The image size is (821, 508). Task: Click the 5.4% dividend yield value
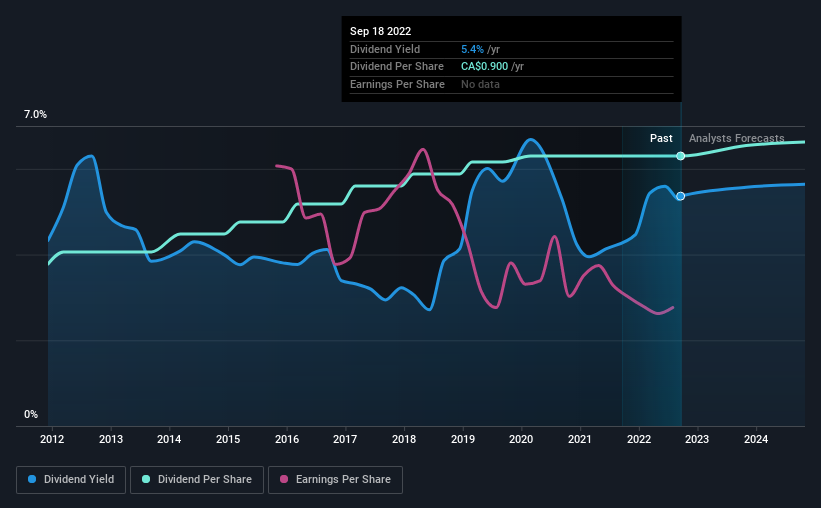[472, 49]
